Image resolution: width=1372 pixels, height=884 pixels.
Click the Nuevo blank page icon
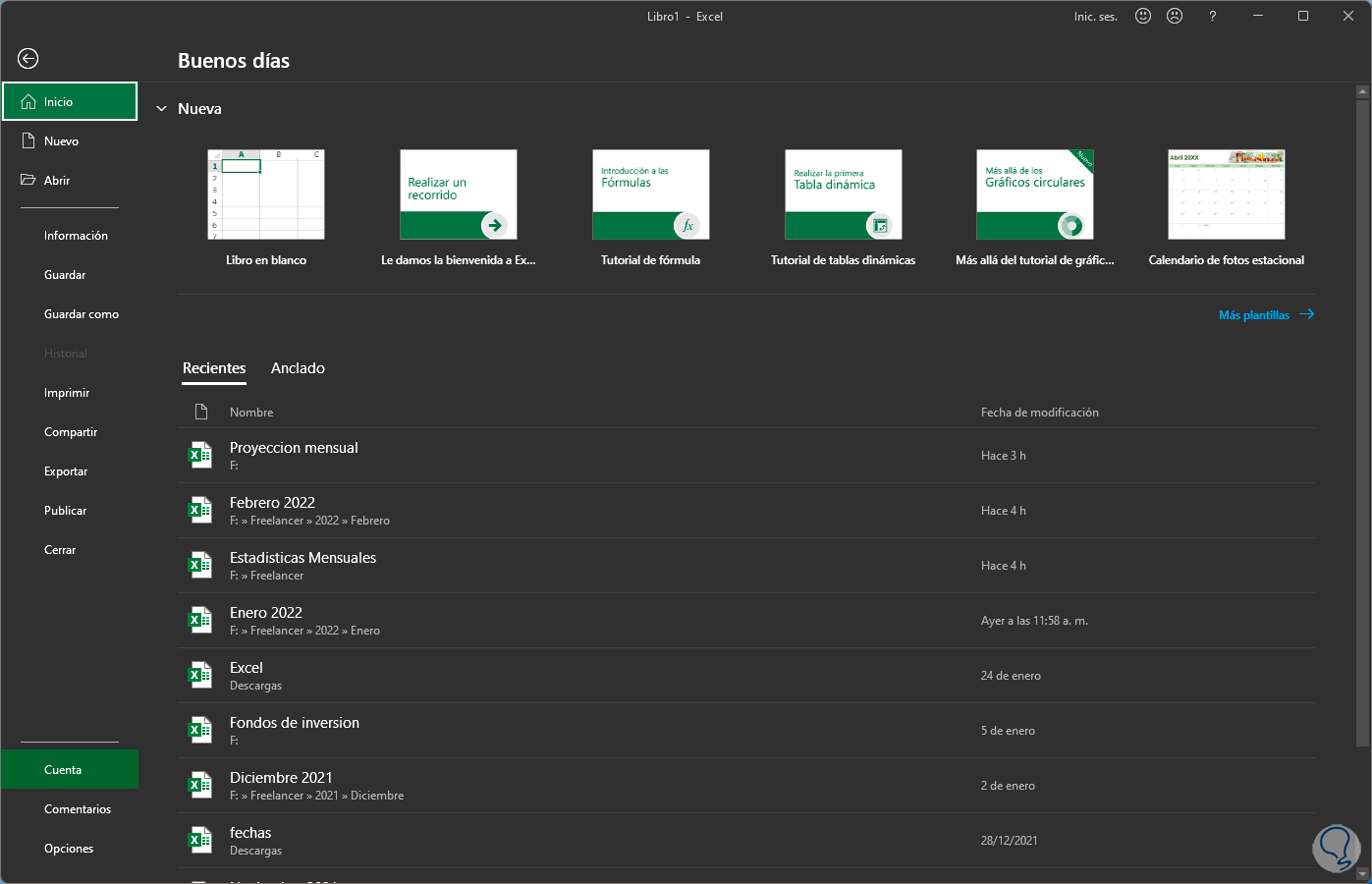click(x=28, y=140)
